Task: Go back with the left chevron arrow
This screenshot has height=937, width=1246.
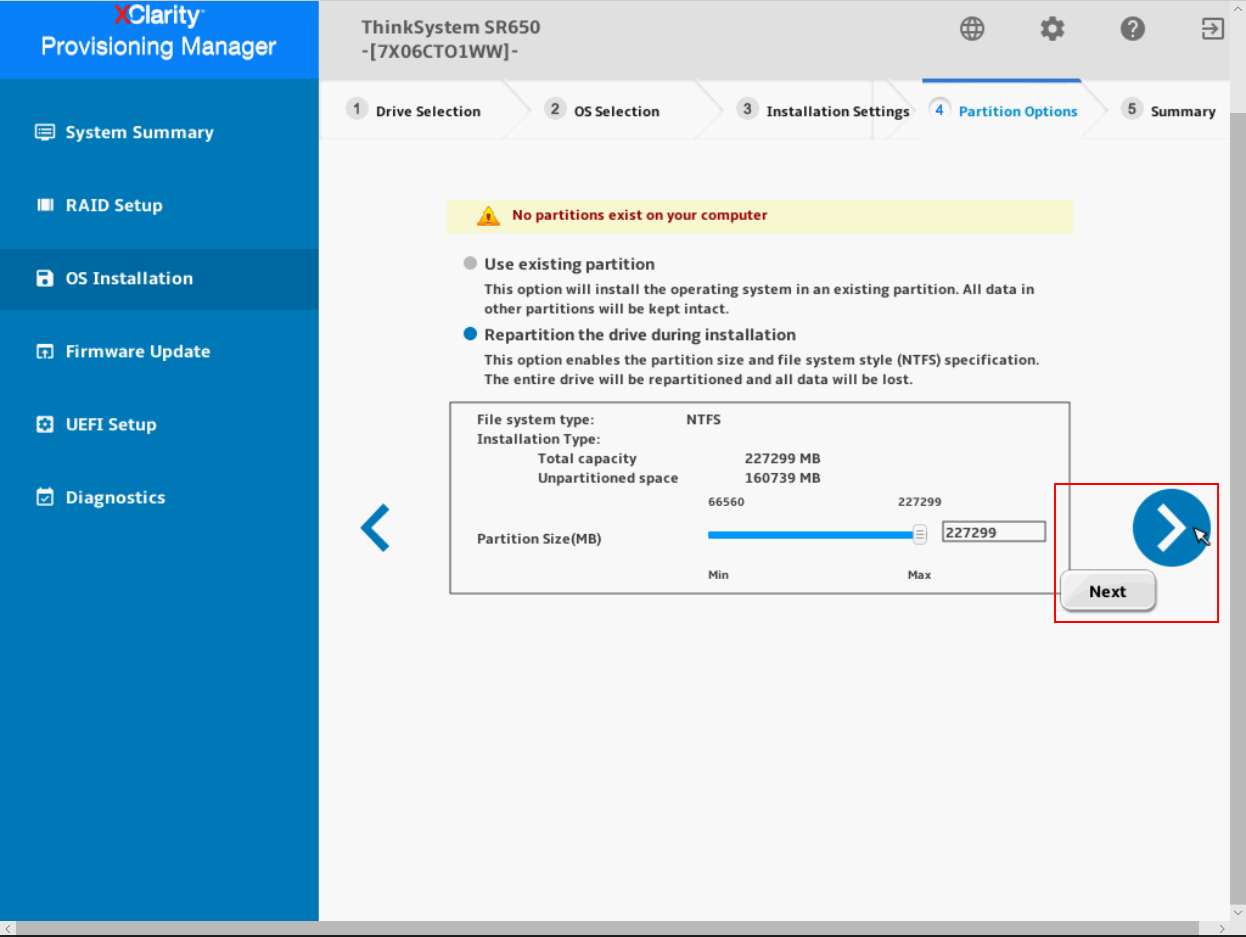Action: (x=375, y=528)
